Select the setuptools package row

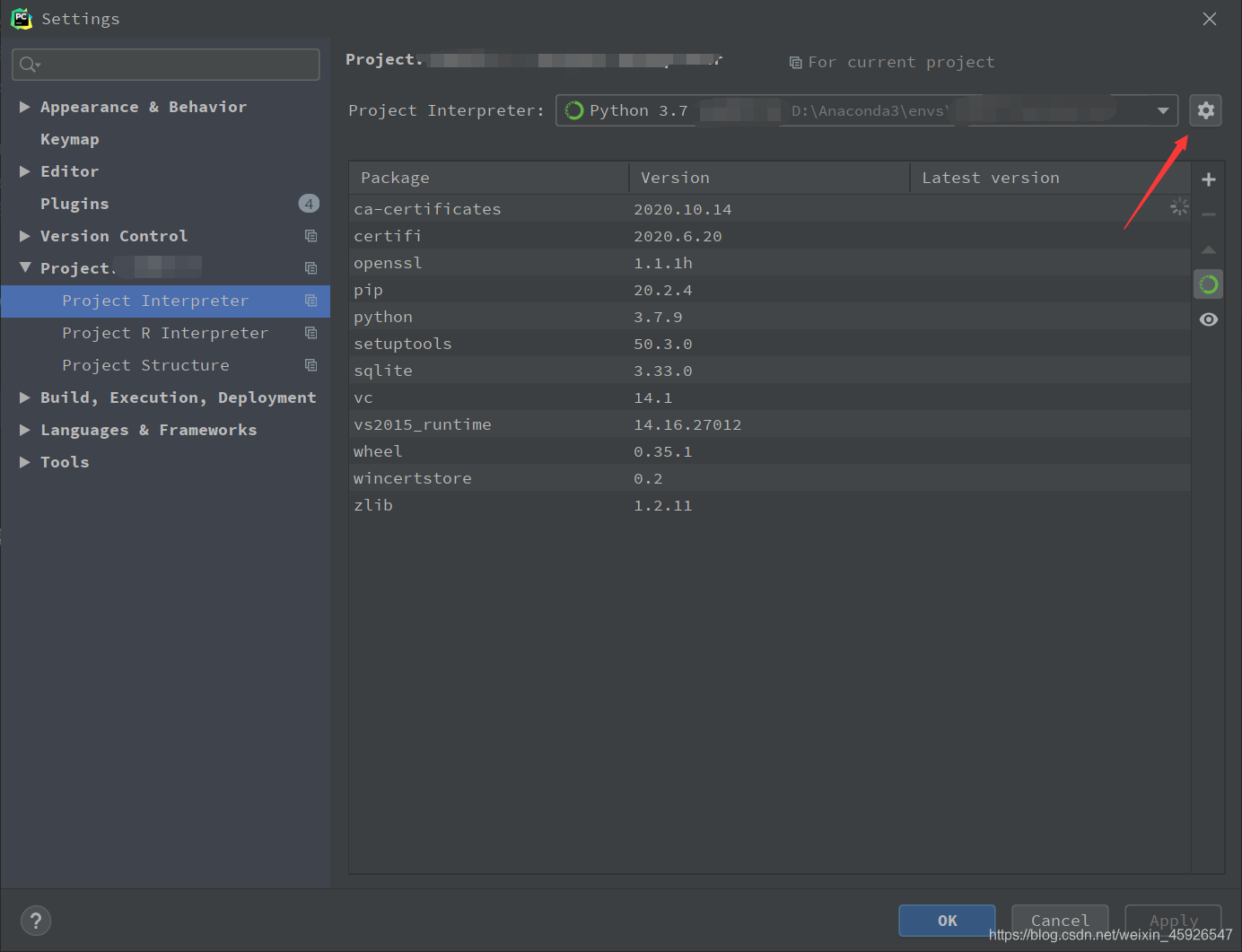pyautogui.click(x=770, y=344)
